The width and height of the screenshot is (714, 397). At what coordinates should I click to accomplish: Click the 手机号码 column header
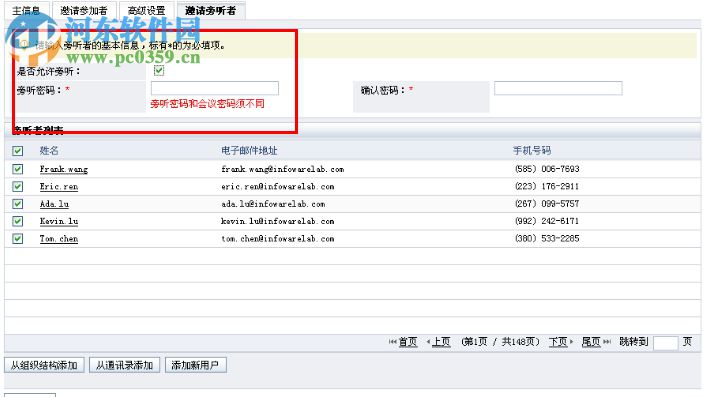tap(532, 151)
